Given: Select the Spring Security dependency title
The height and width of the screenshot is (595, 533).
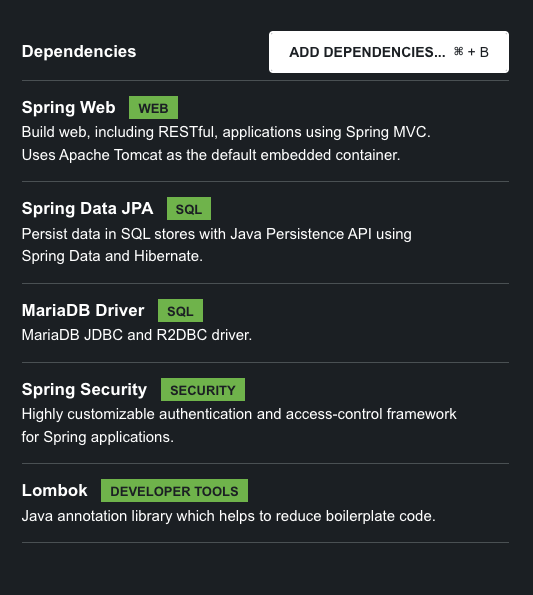Looking at the screenshot, I should [84, 390].
